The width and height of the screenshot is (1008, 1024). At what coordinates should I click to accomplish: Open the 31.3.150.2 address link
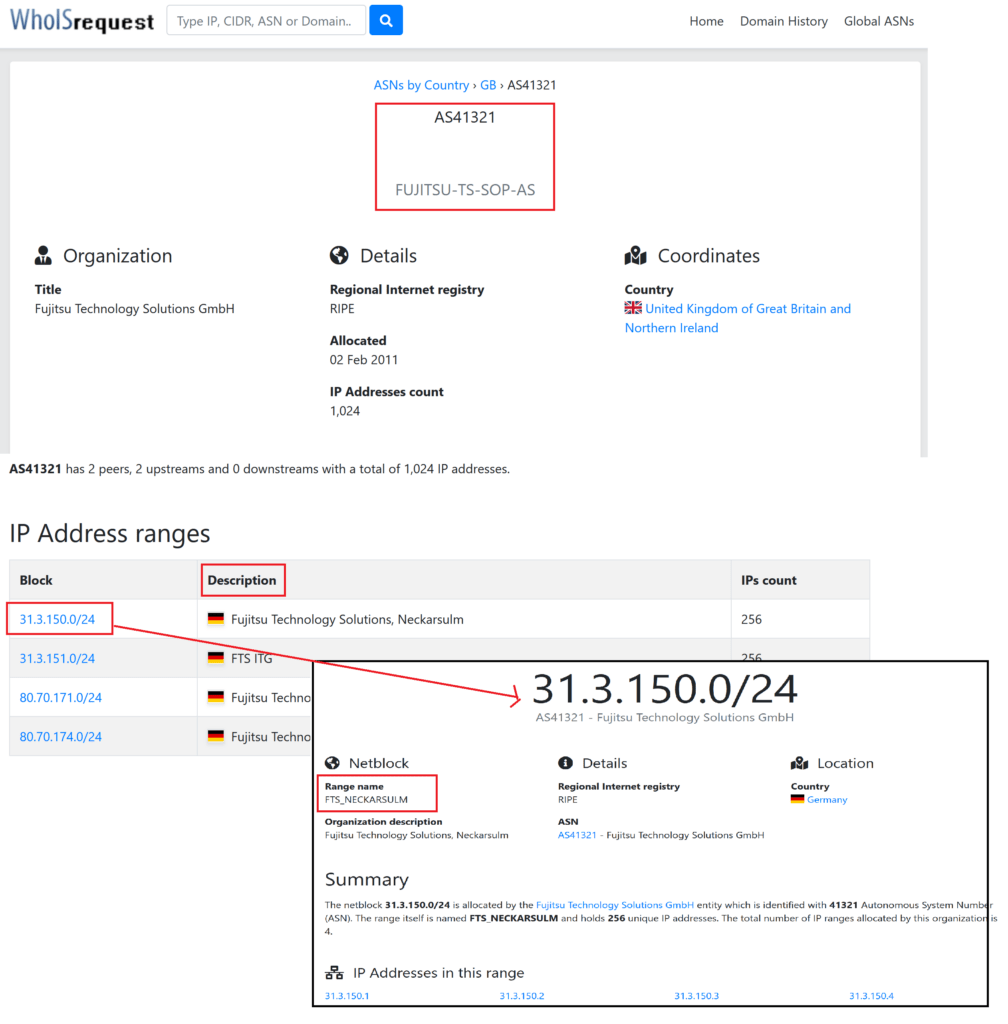tap(522, 996)
